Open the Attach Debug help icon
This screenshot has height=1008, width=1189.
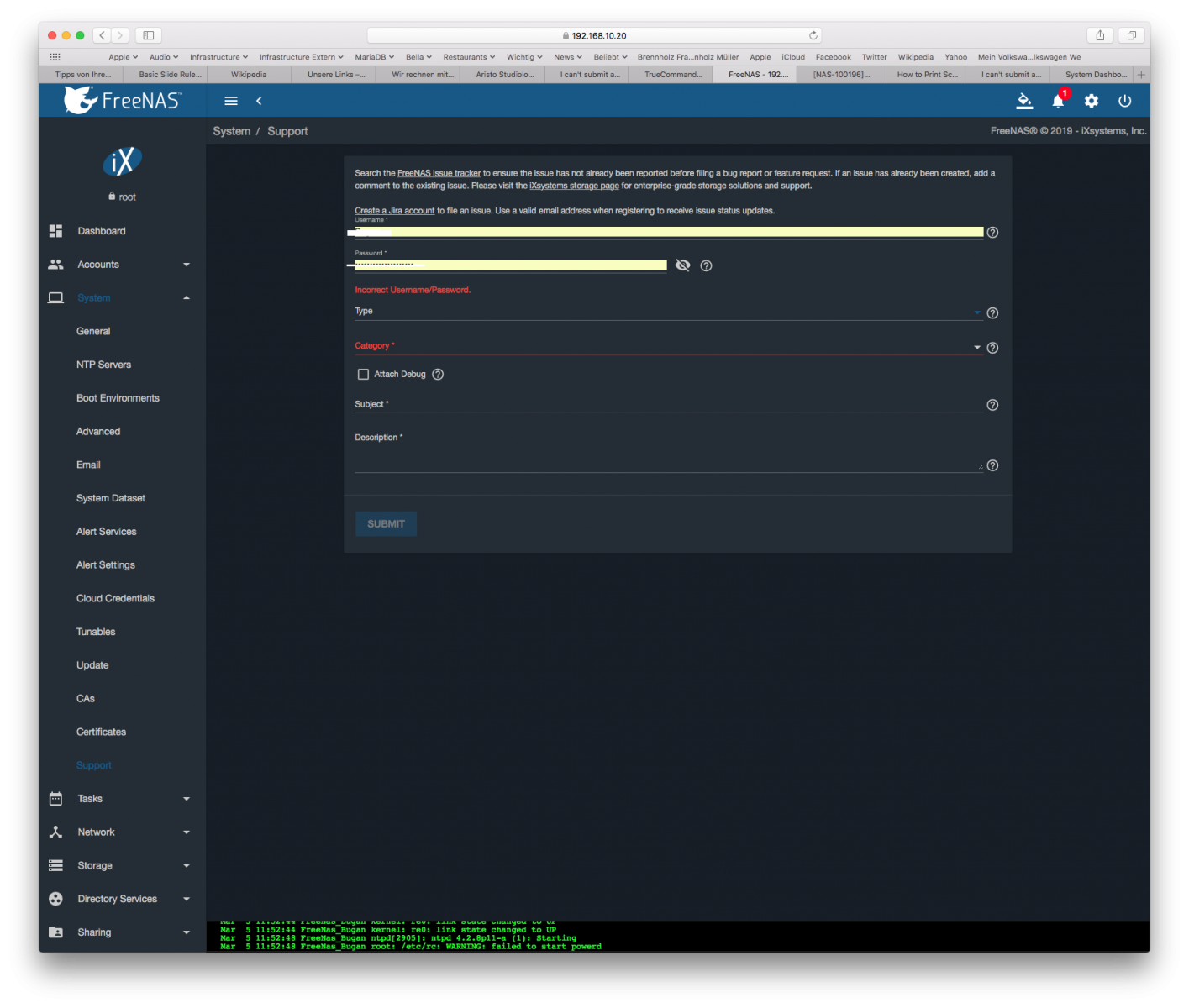(x=438, y=375)
